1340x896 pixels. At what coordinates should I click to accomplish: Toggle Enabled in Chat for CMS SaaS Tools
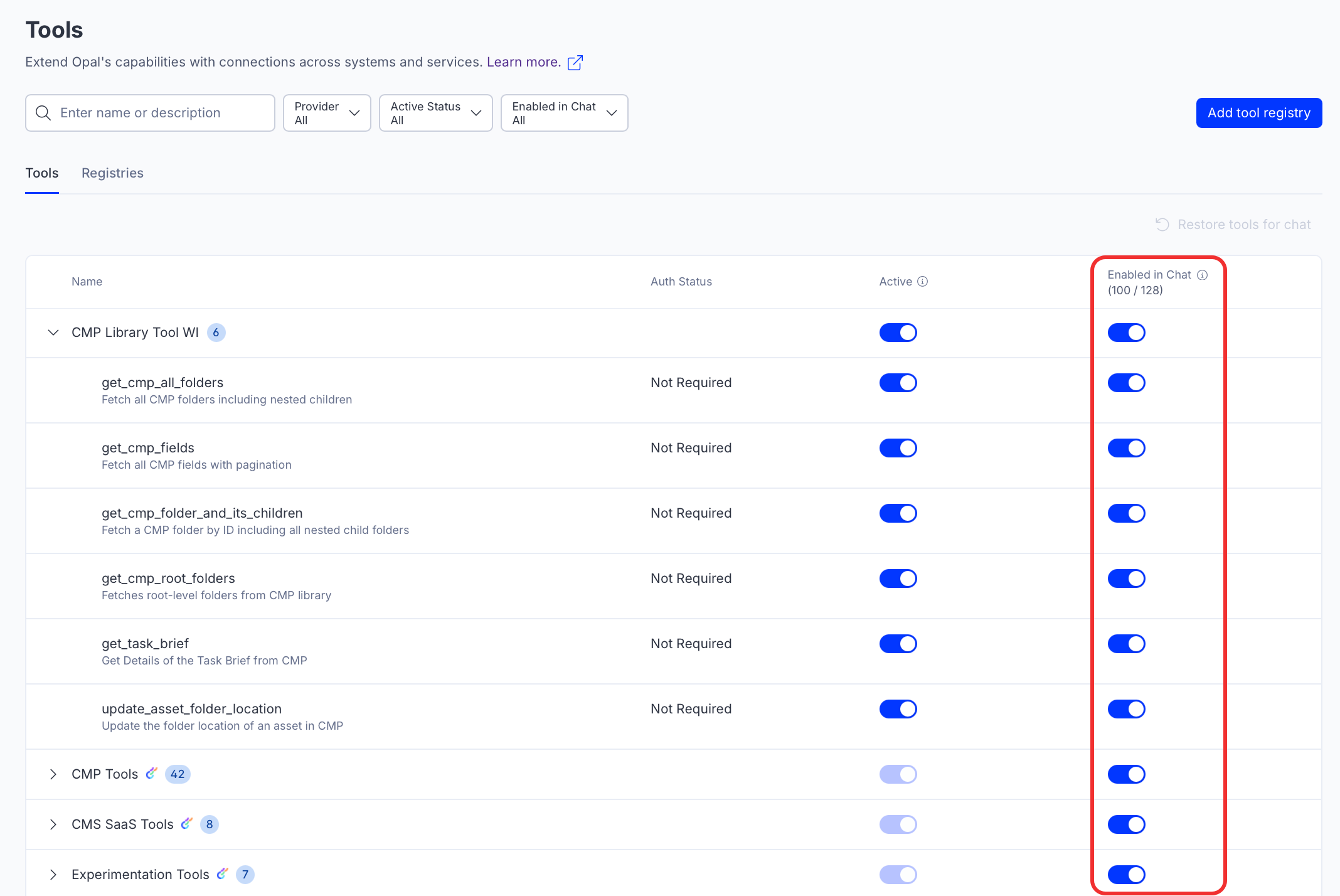click(x=1126, y=824)
